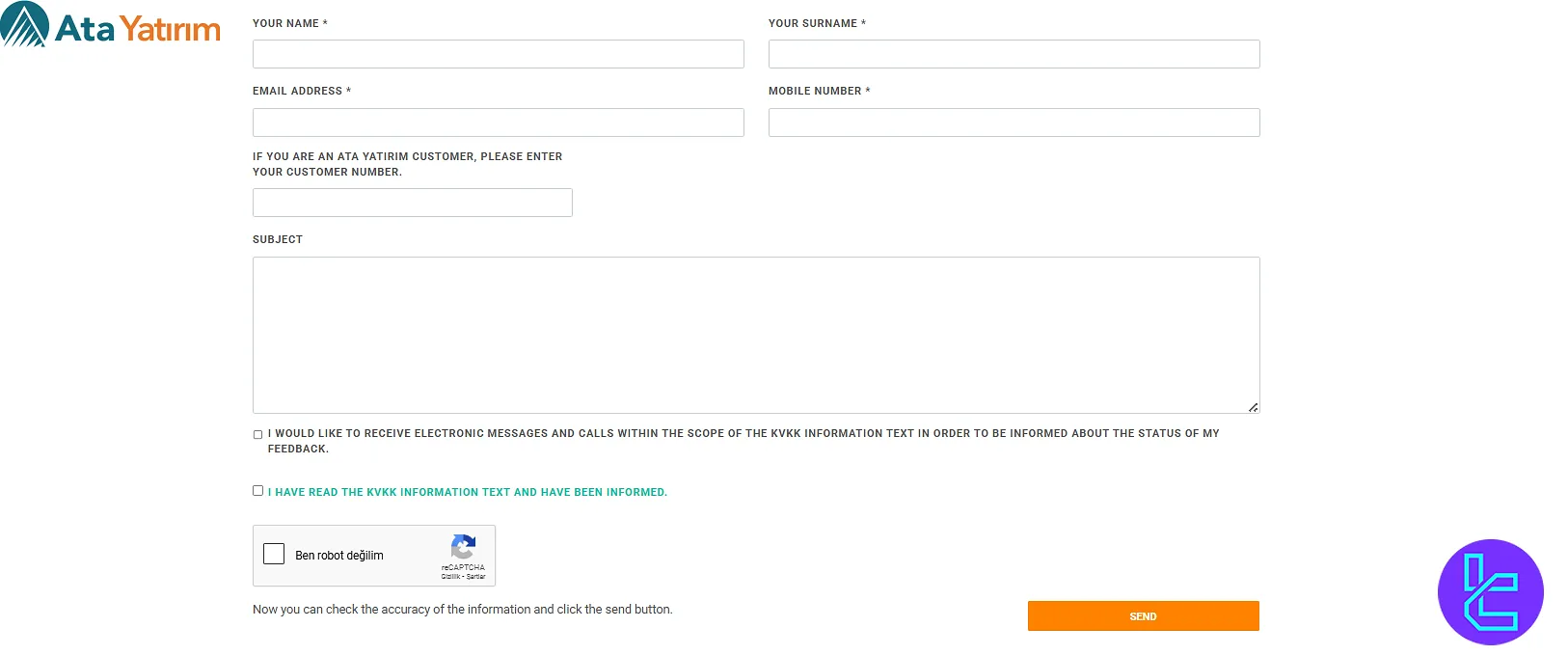
Task: Check the 'Ben robot değilim' reCAPTCHA box
Action: tap(273, 554)
